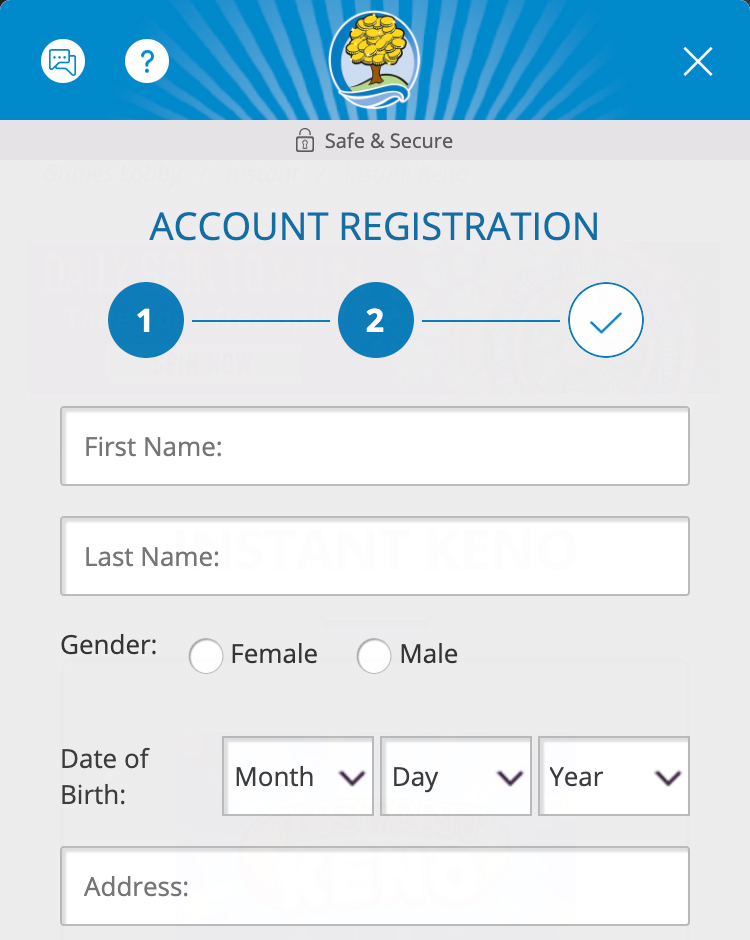Click the Last Name input field

[x=375, y=556]
